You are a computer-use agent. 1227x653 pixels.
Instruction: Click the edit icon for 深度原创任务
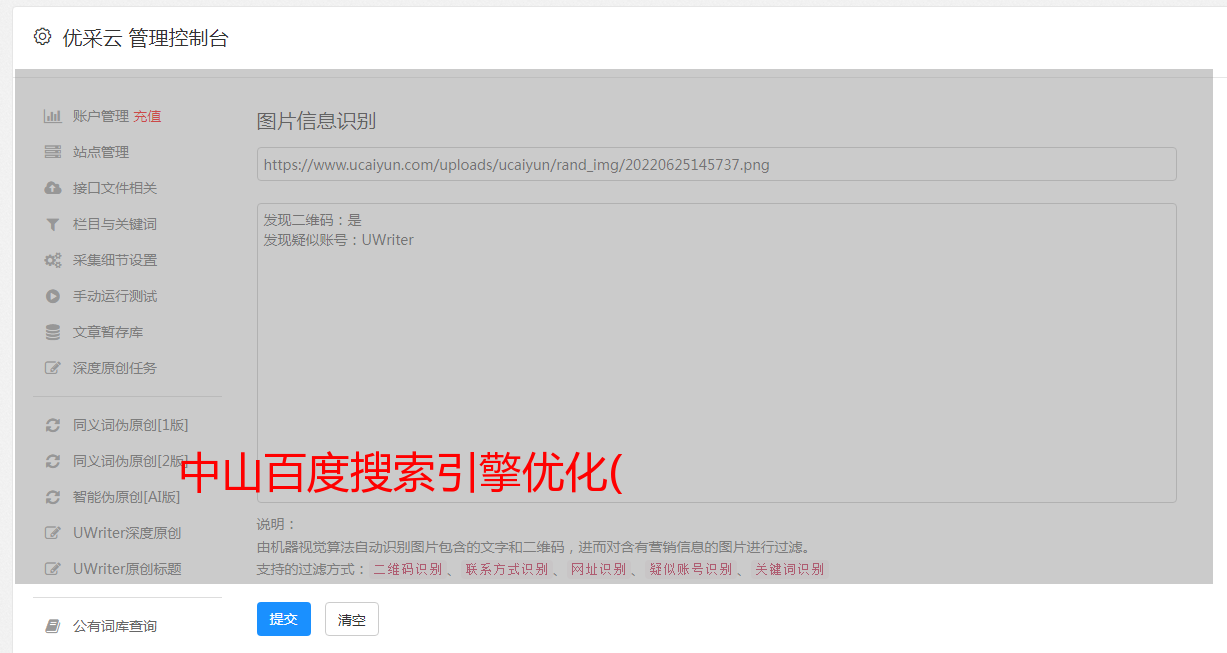(x=53, y=368)
